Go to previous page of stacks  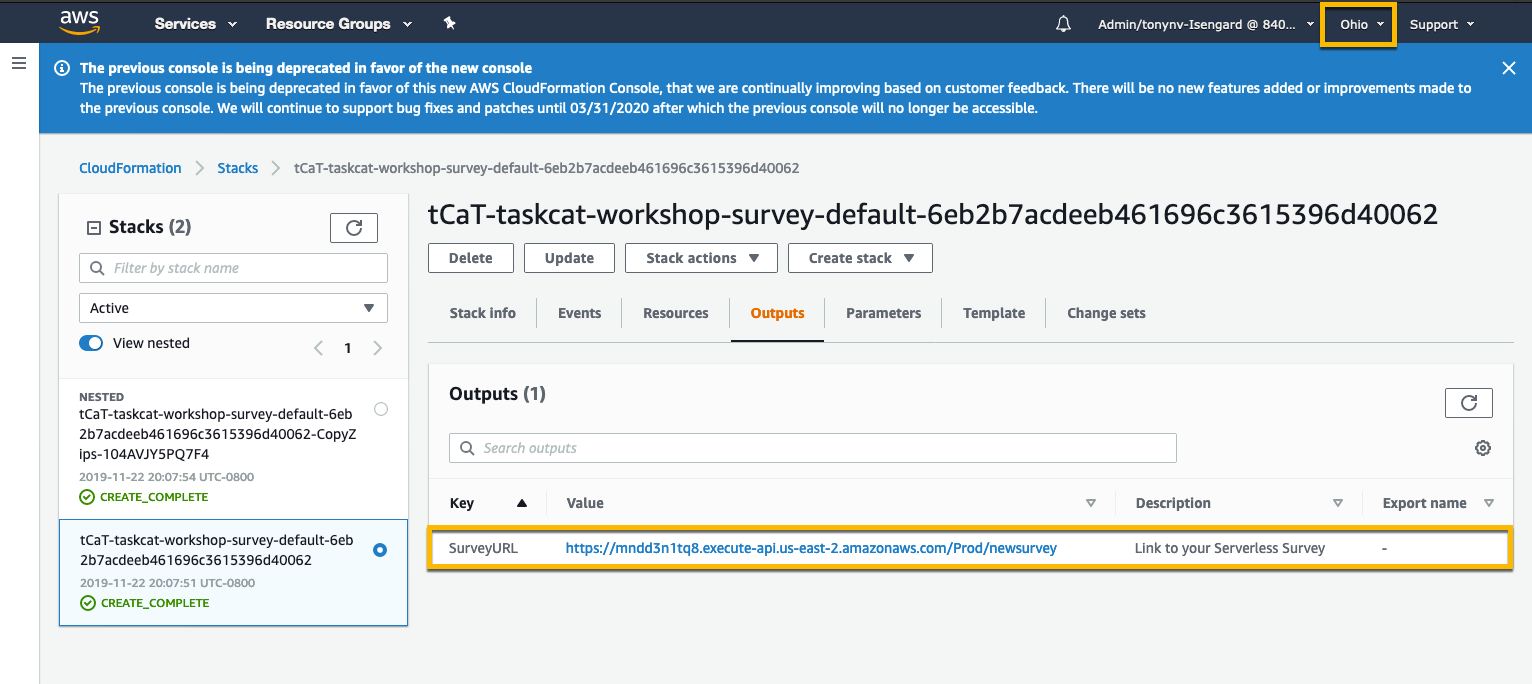click(x=318, y=348)
